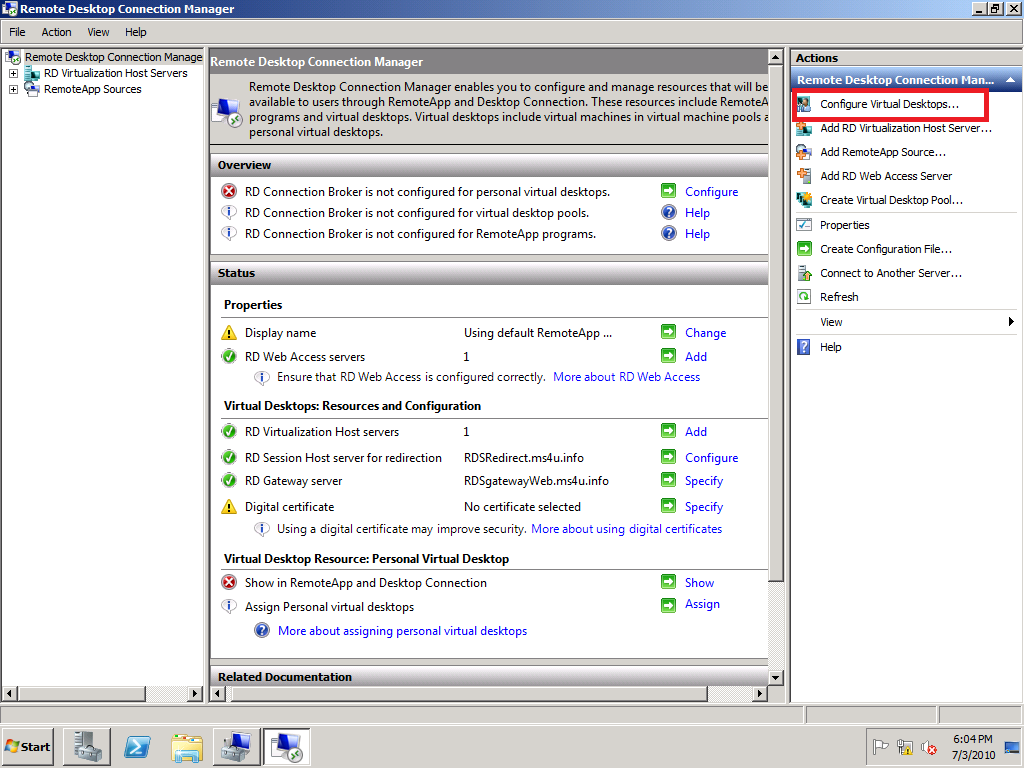Open the Action menu
Screen dimensions: 1024x768
pyautogui.click(x=56, y=32)
